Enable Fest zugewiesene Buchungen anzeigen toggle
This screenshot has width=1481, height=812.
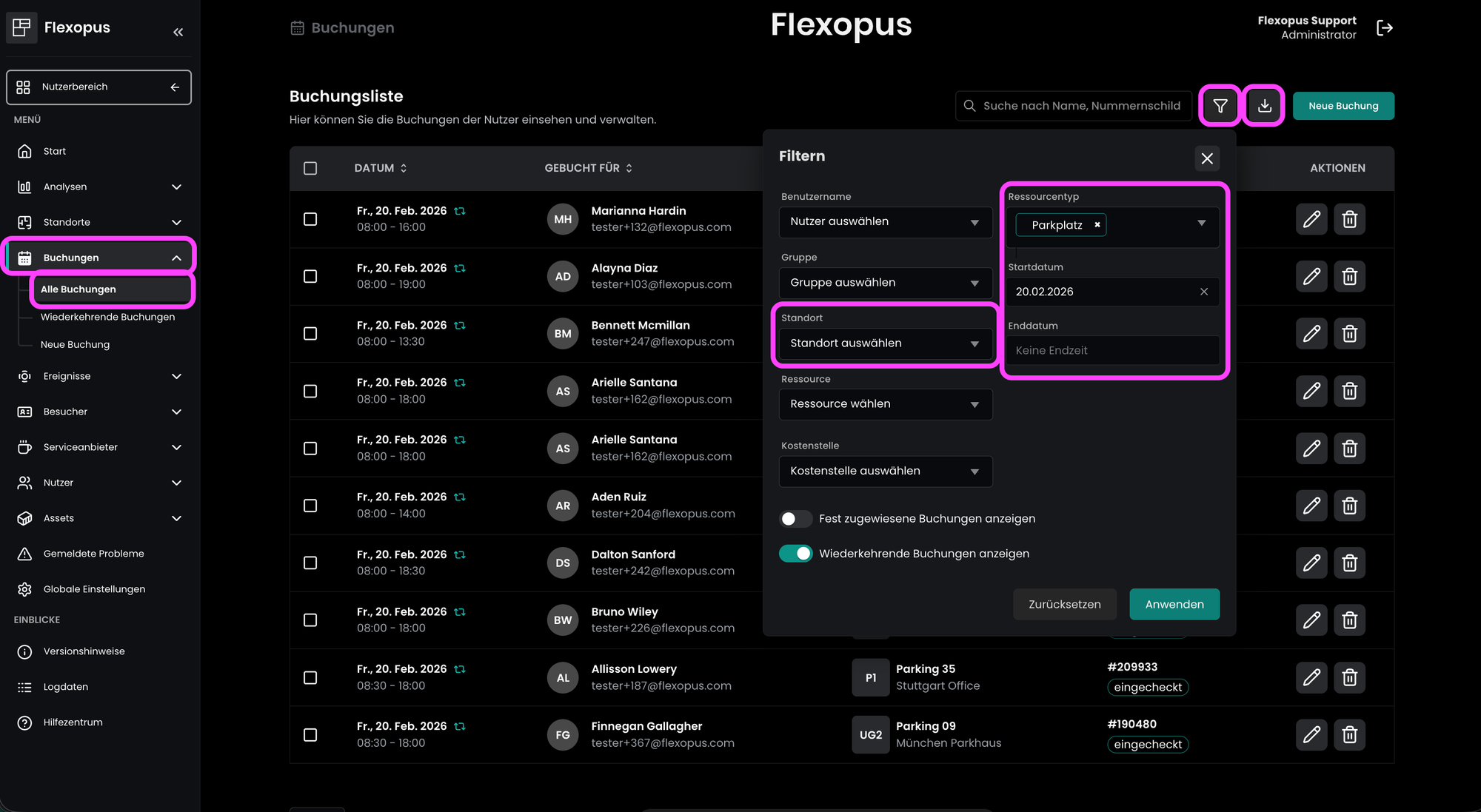(795, 519)
